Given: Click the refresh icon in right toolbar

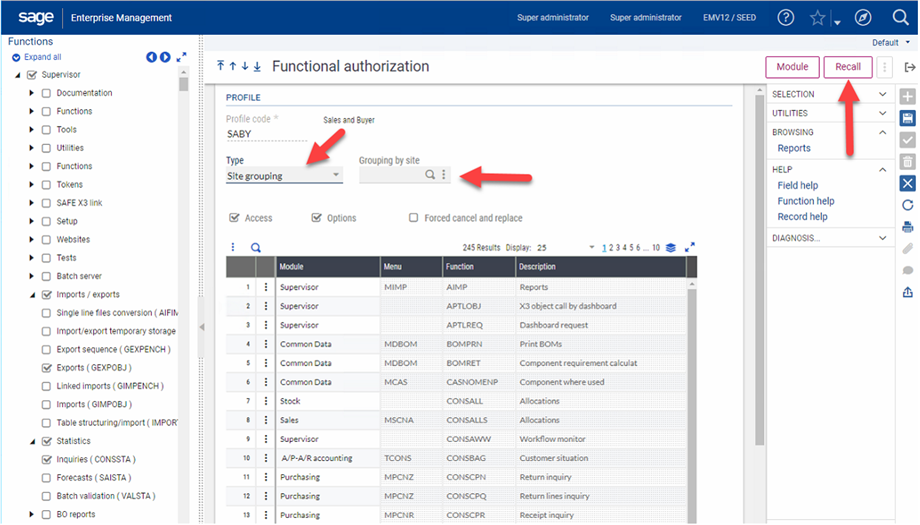Looking at the screenshot, I should pyautogui.click(x=908, y=205).
